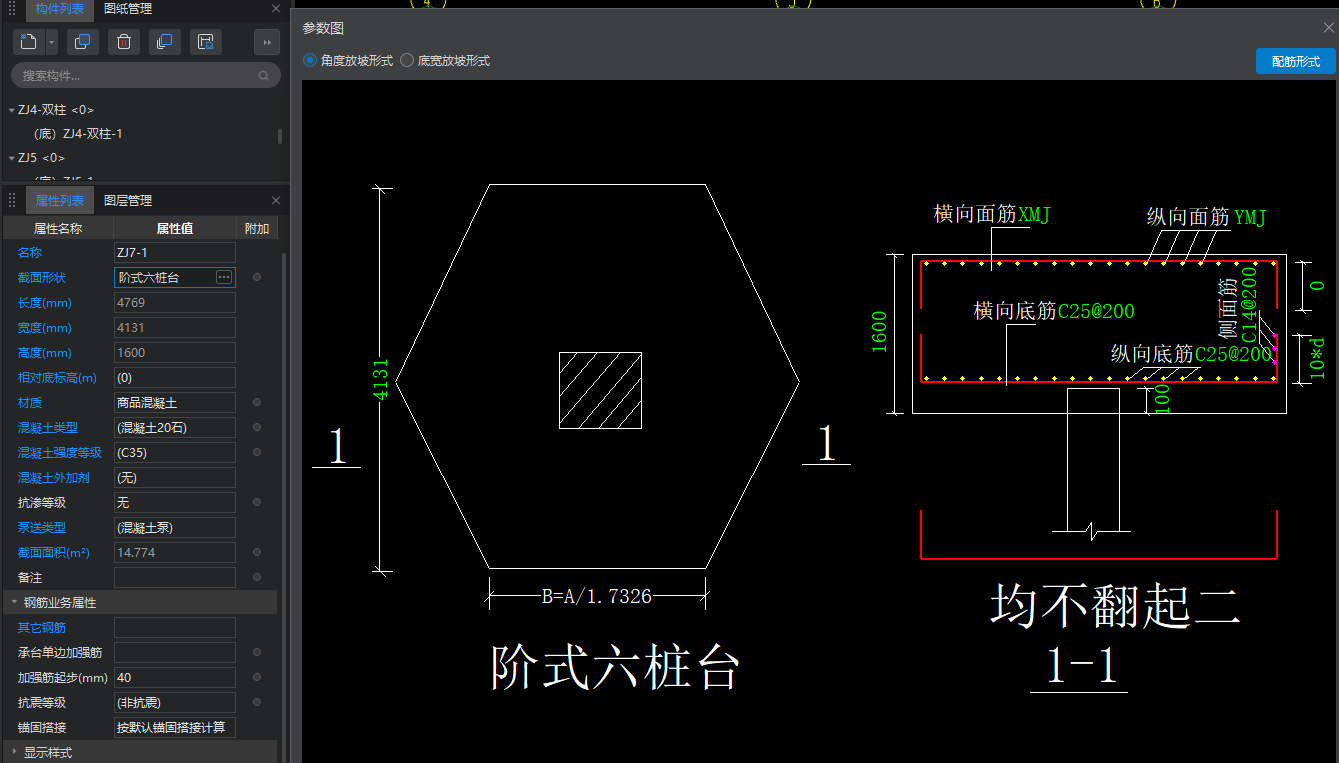Click the 属性名称 column header

point(58,228)
